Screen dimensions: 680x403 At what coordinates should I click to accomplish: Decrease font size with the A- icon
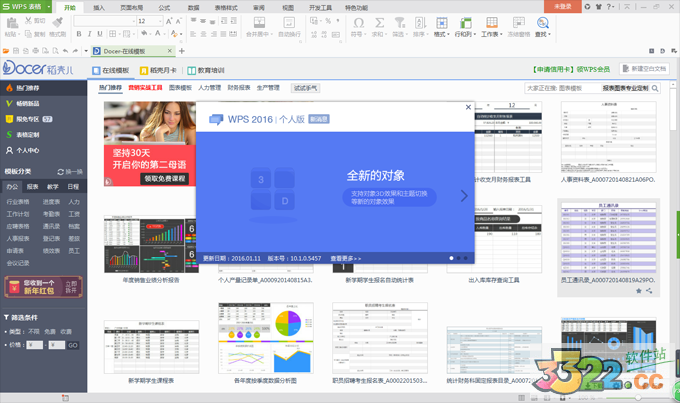click(179, 21)
